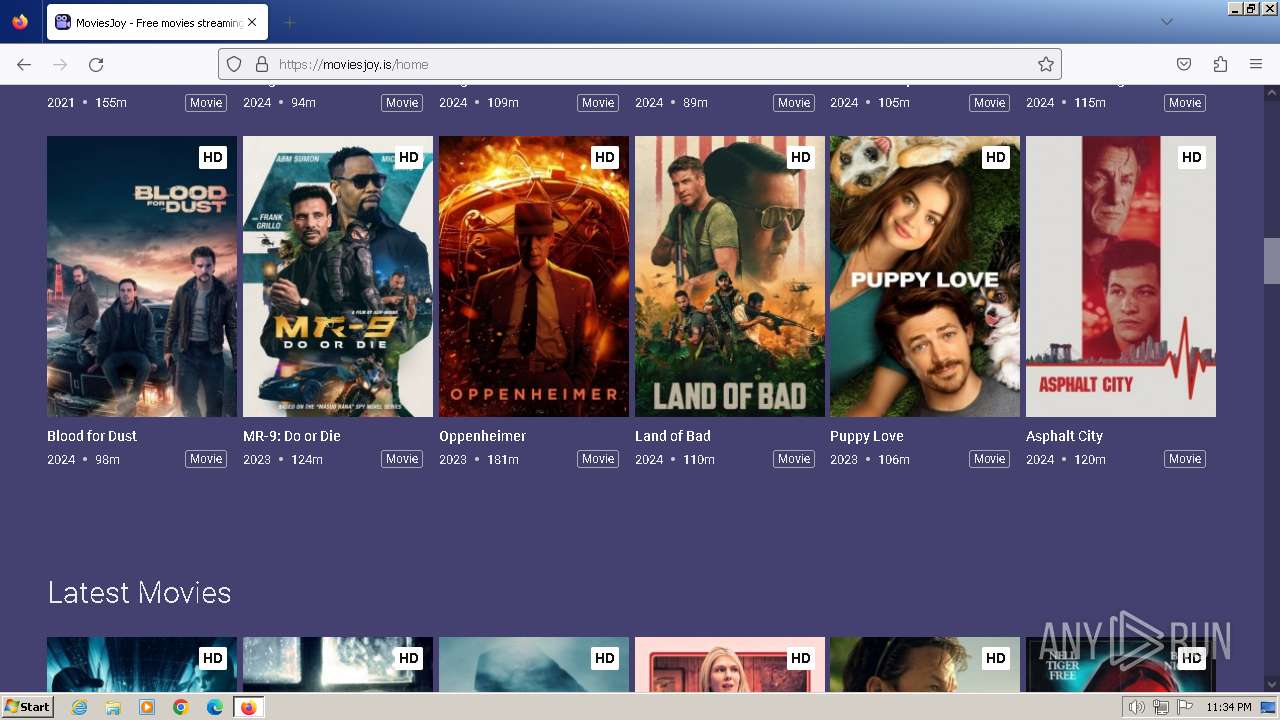Viewport: 1280px width, 720px height.
Task: Click Movie tag under MR-9: Do or Die
Action: coord(402,459)
